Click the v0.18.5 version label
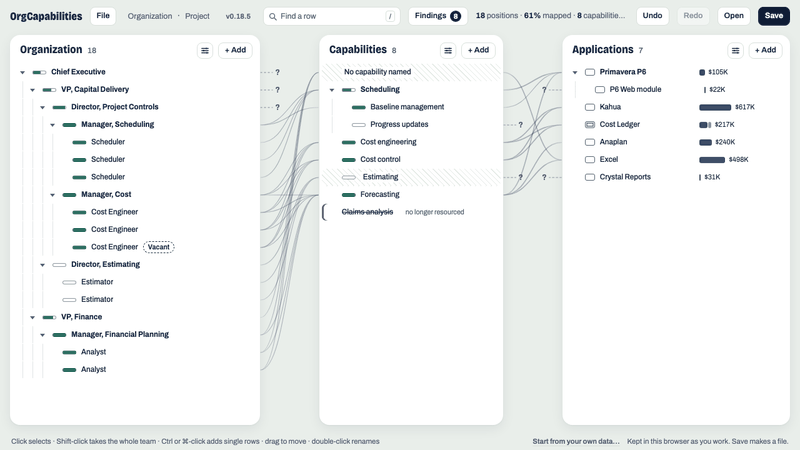The width and height of the screenshot is (800, 450). 238,16
